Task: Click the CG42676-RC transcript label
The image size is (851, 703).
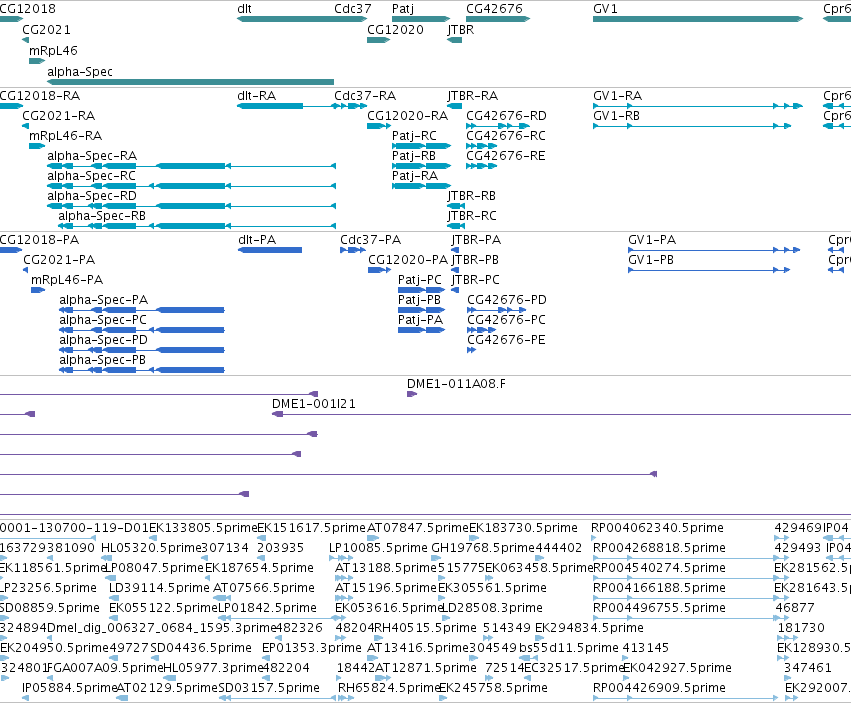Action: coord(506,136)
